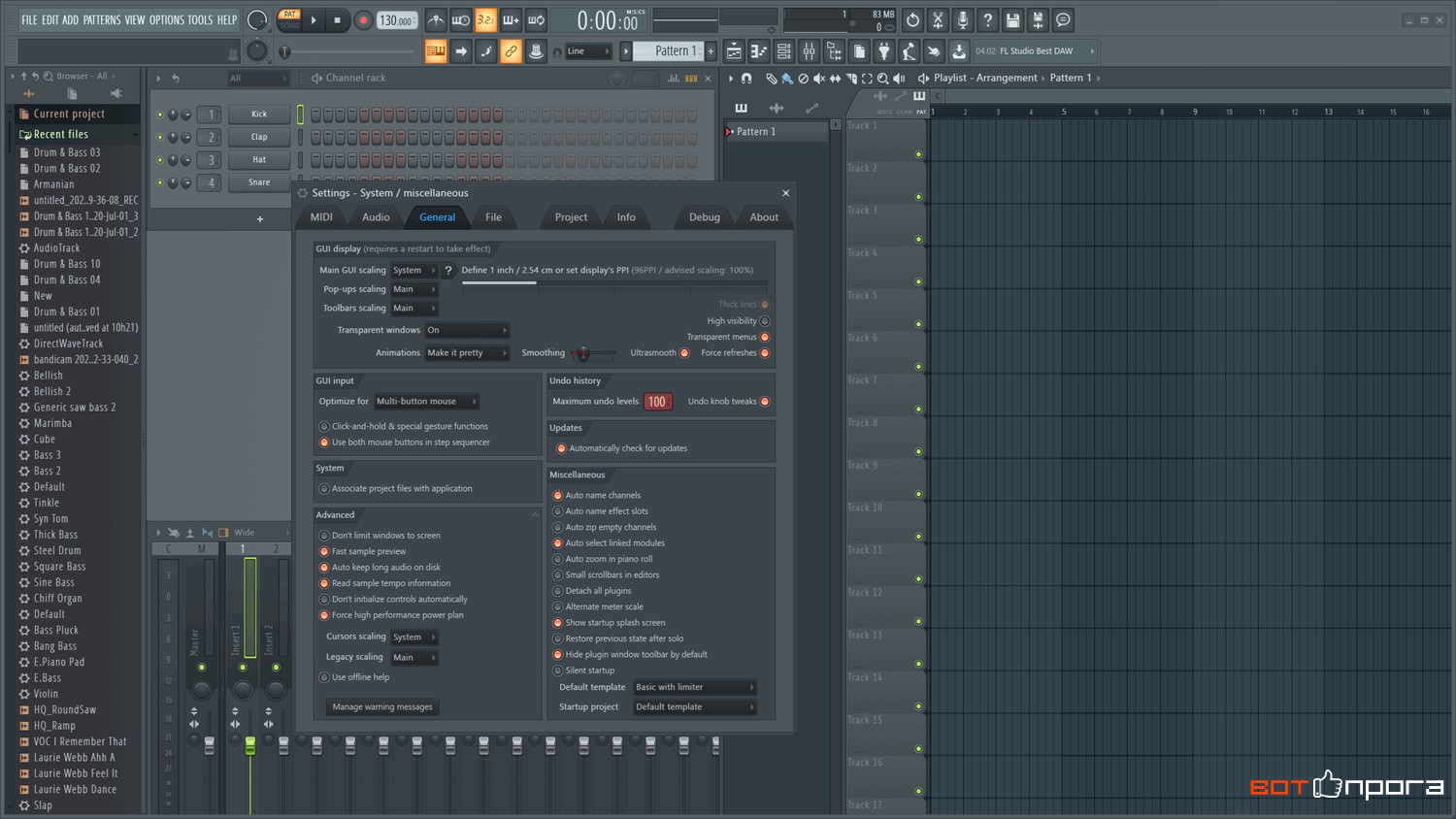1456x819 pixels.
Task: Switch to the MIDI settings tab
Action: [x=321, y=217]
